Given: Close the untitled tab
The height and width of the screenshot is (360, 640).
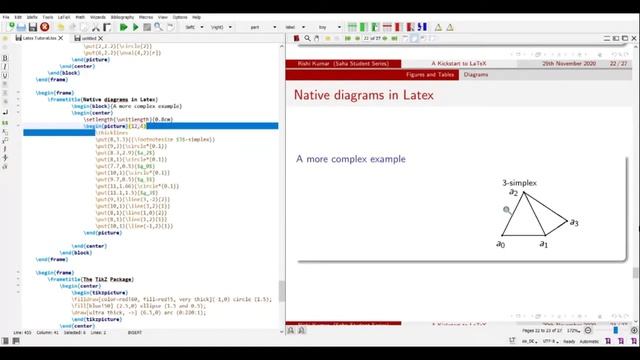Looking at the screenshot, I should 100,38.
